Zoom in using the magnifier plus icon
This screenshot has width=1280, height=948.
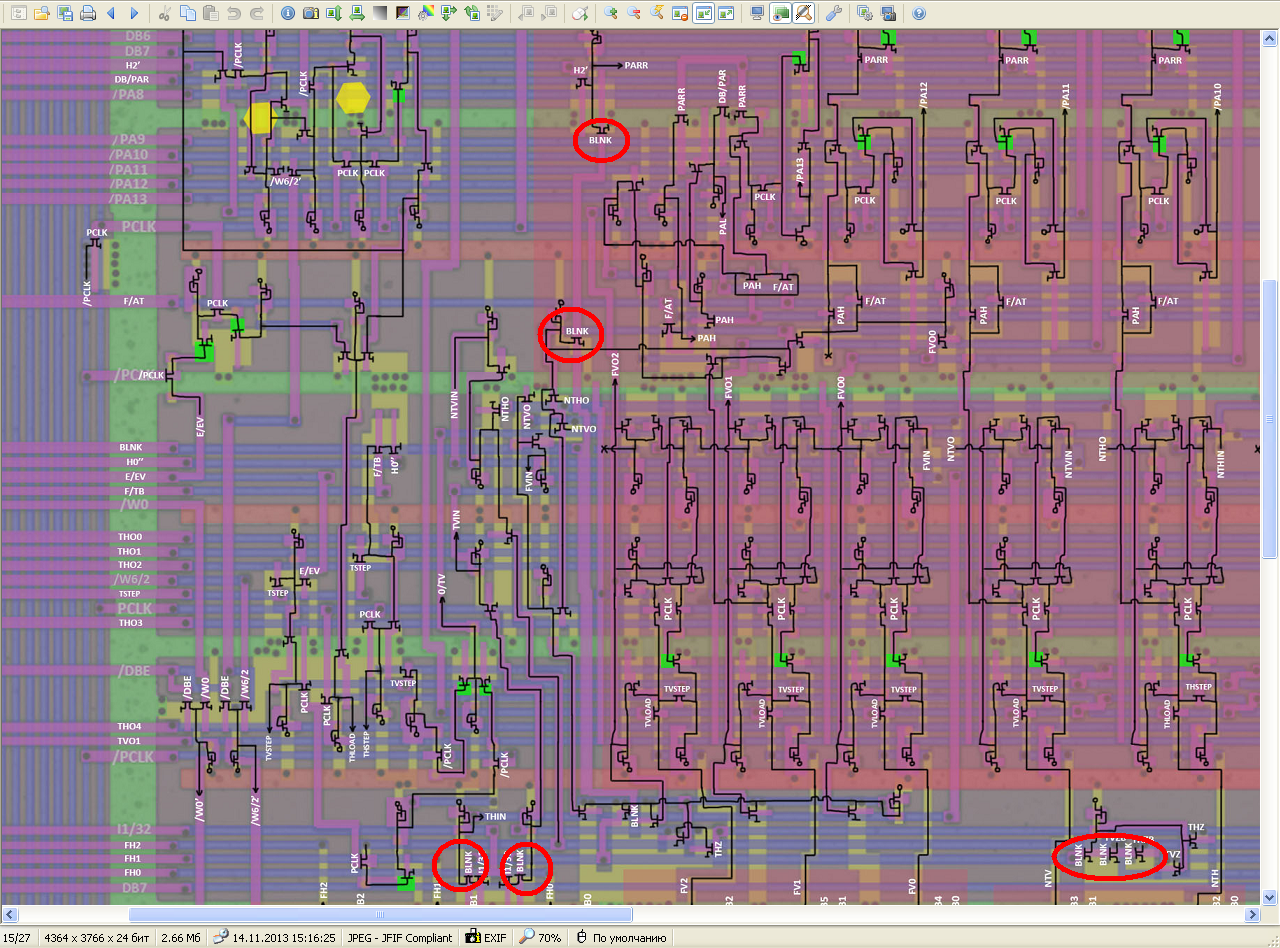[x=611, y=14]
